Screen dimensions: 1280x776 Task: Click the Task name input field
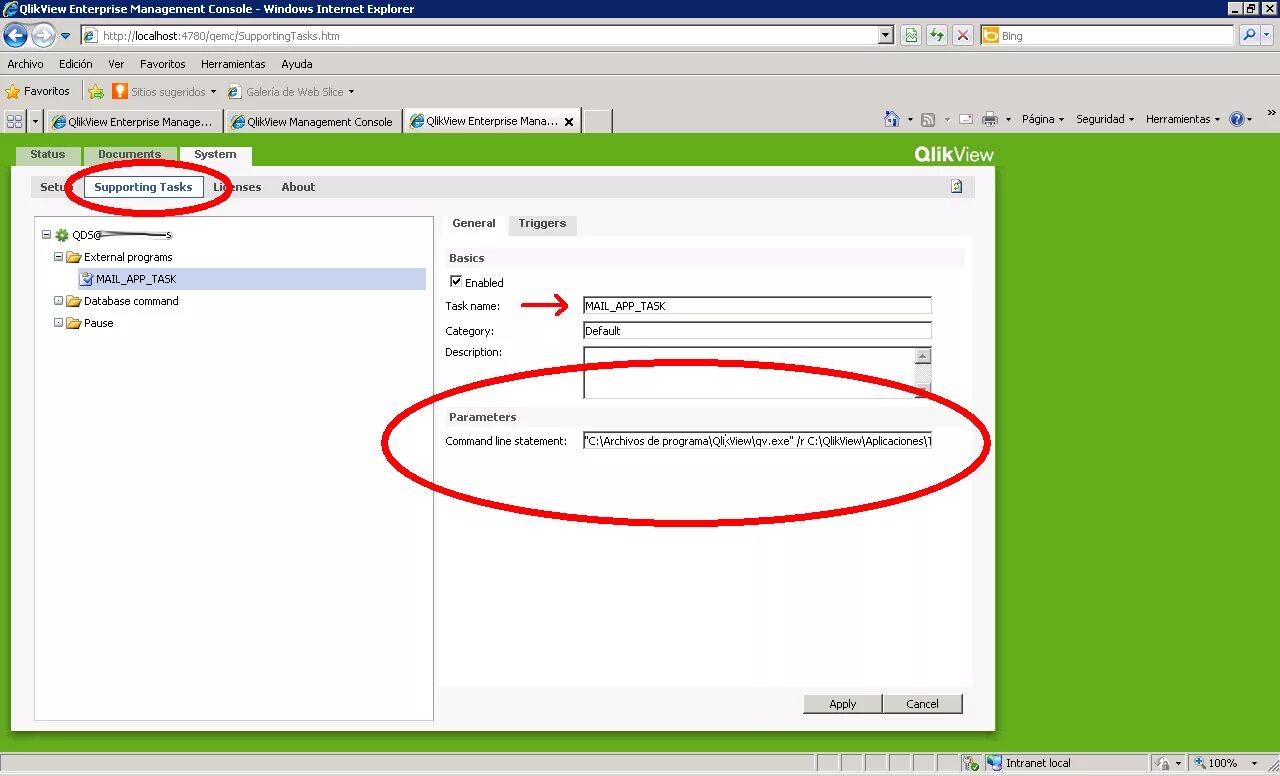point(757,306)
